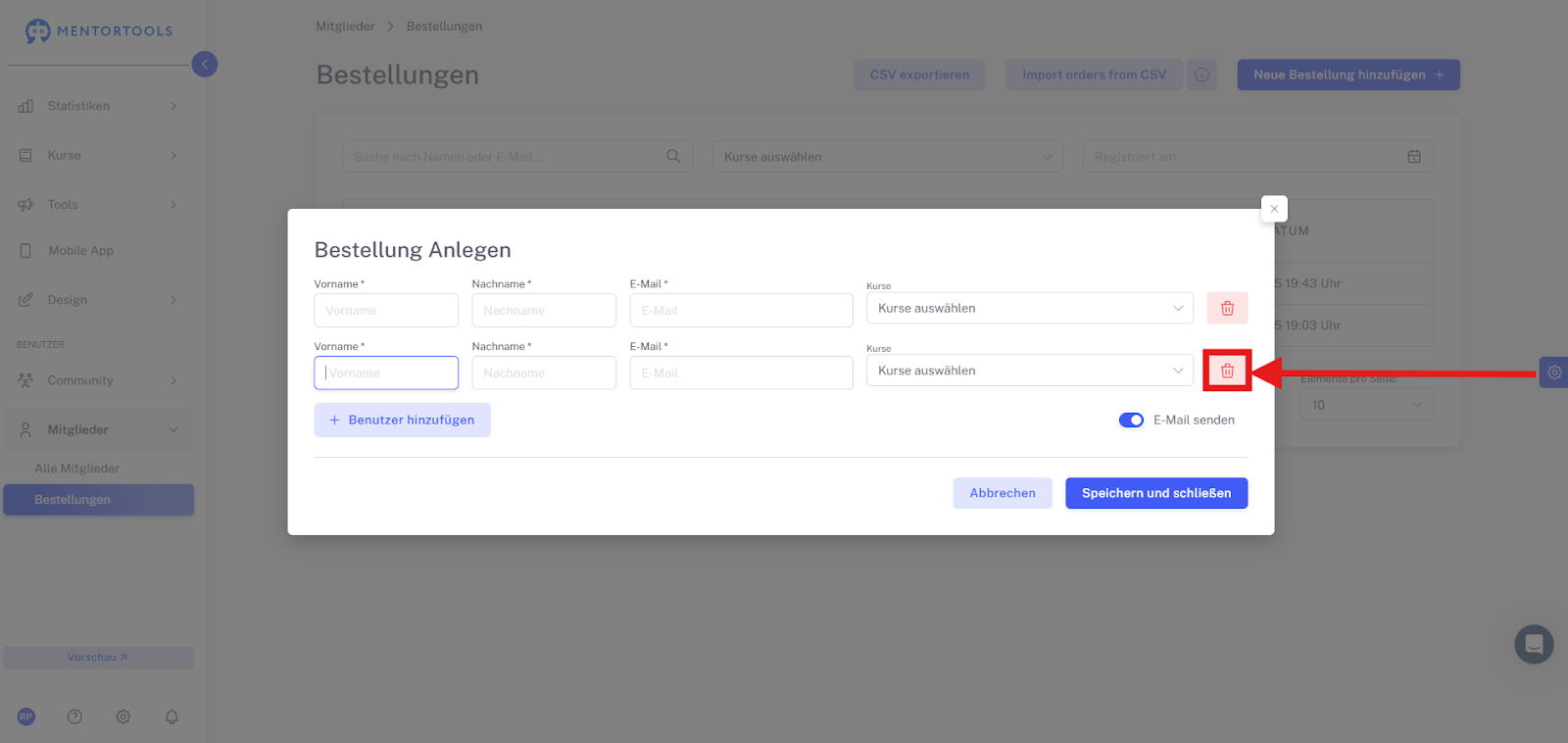Open the calendar icon in date filter
The height and width of the screenshot is (743, 1568).
click(1414, 157)
